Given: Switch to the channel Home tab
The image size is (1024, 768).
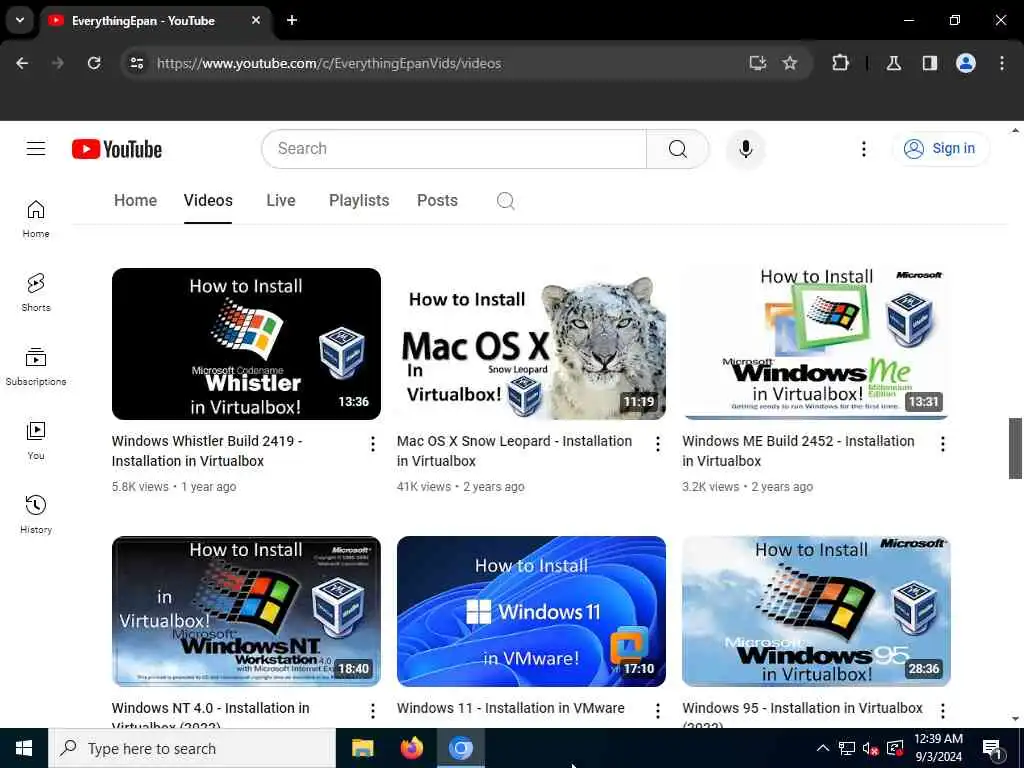Looking at the screenshot, I should pos(135,200).
